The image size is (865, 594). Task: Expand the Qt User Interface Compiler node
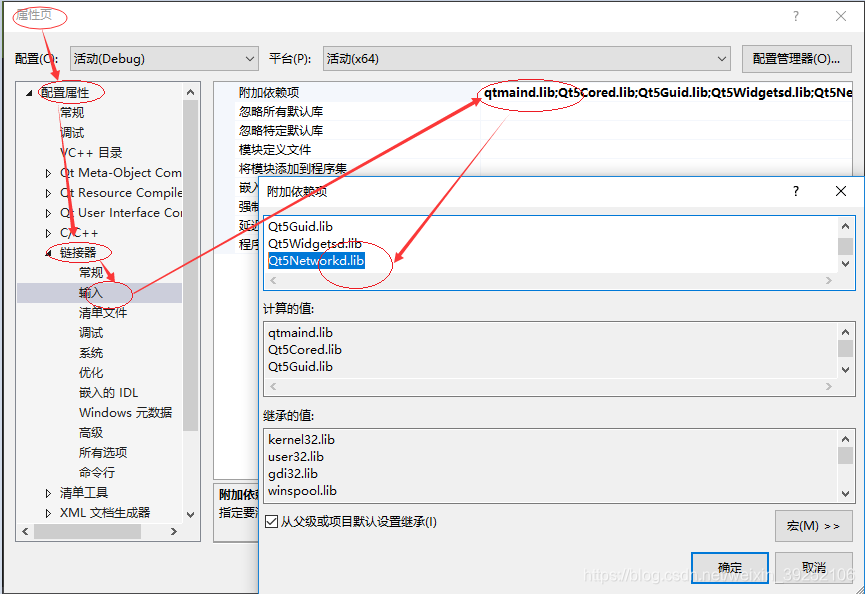pyautogui.click(x=49, y=213)
